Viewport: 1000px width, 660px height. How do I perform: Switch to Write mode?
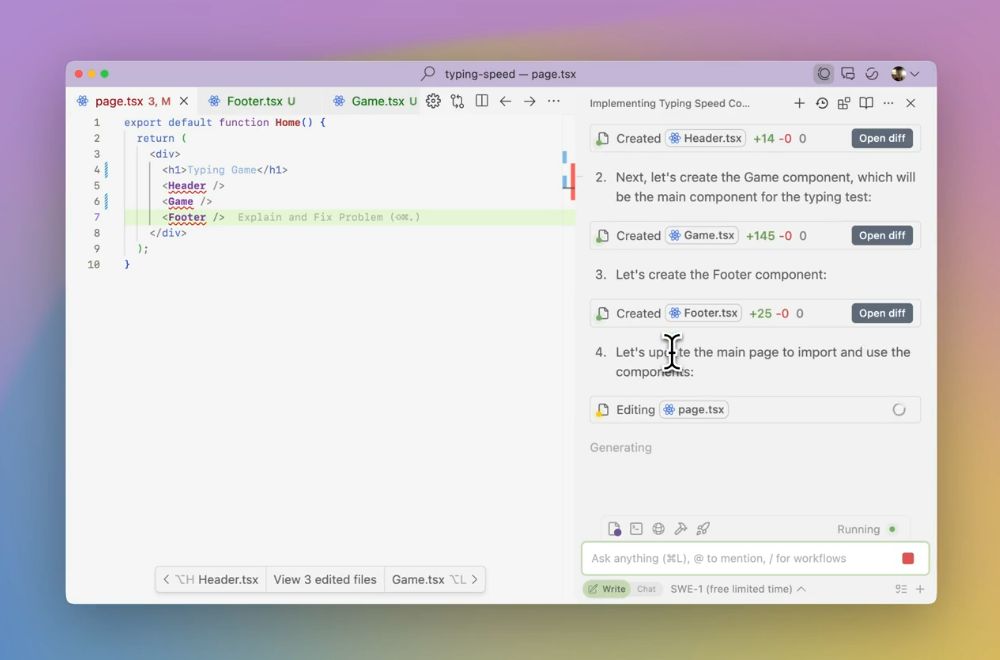click(x=606, y=589)
